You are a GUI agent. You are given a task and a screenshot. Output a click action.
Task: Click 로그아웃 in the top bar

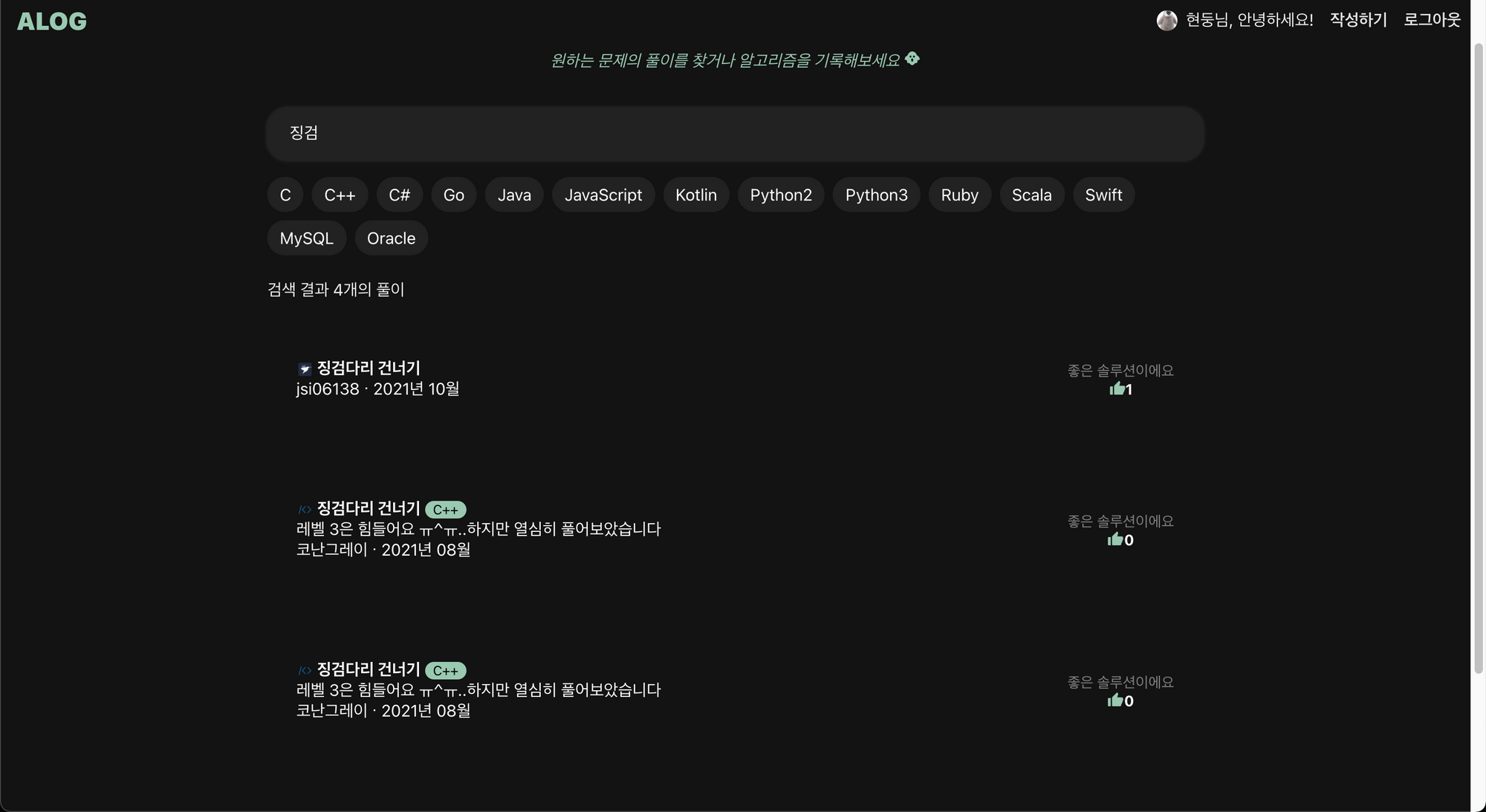pos(1431,20)
